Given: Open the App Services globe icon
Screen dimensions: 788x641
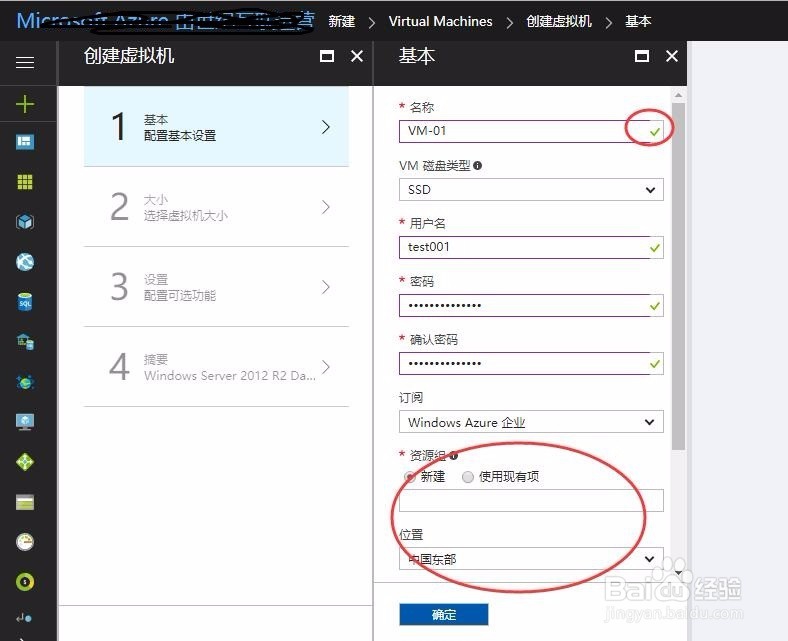Looking at the screenshot, I should (x=25, y=261).
